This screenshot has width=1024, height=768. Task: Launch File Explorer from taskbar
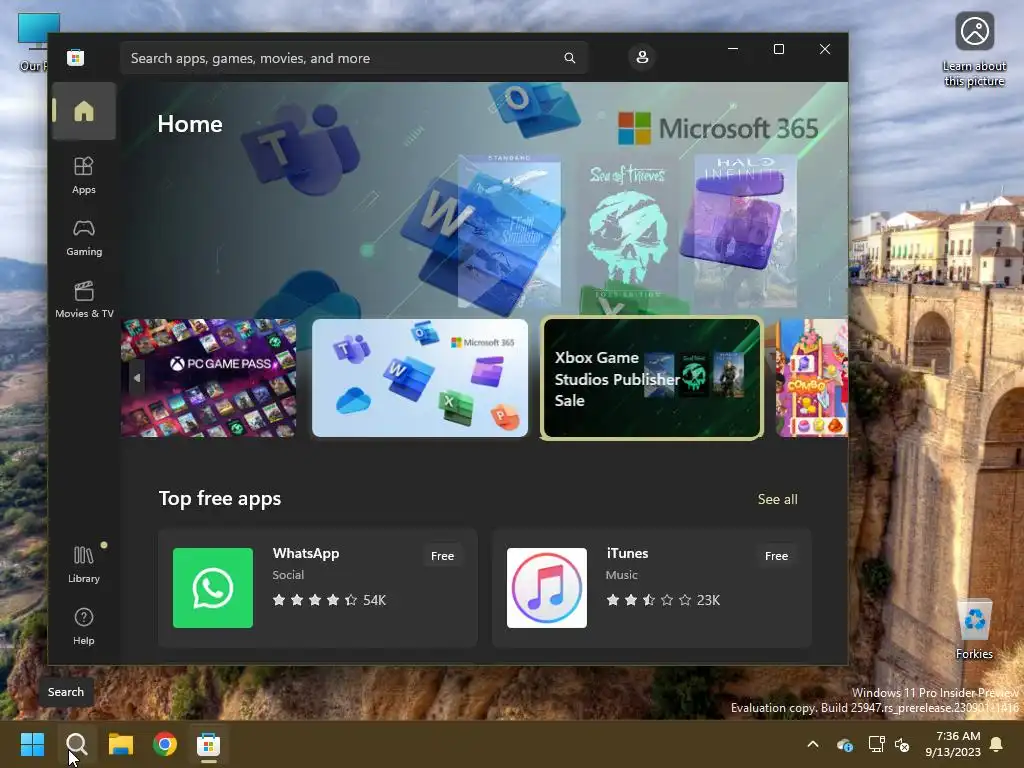pos(121,744)
